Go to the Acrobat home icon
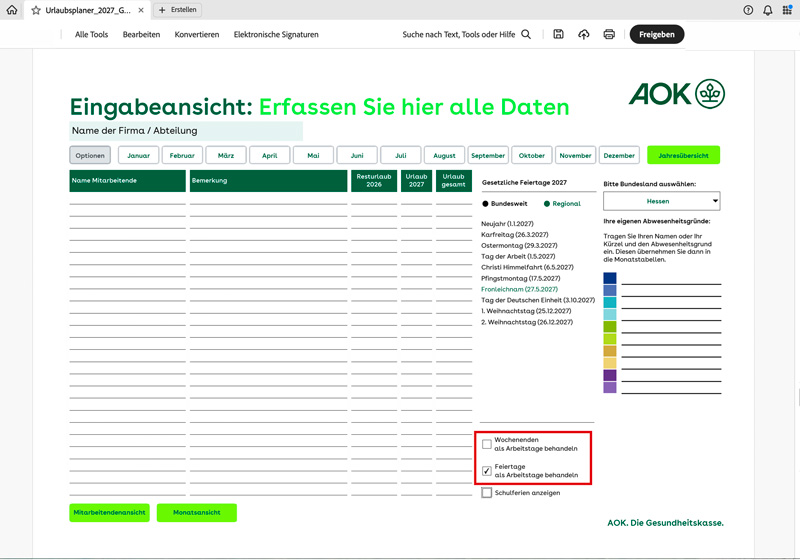 13,10
